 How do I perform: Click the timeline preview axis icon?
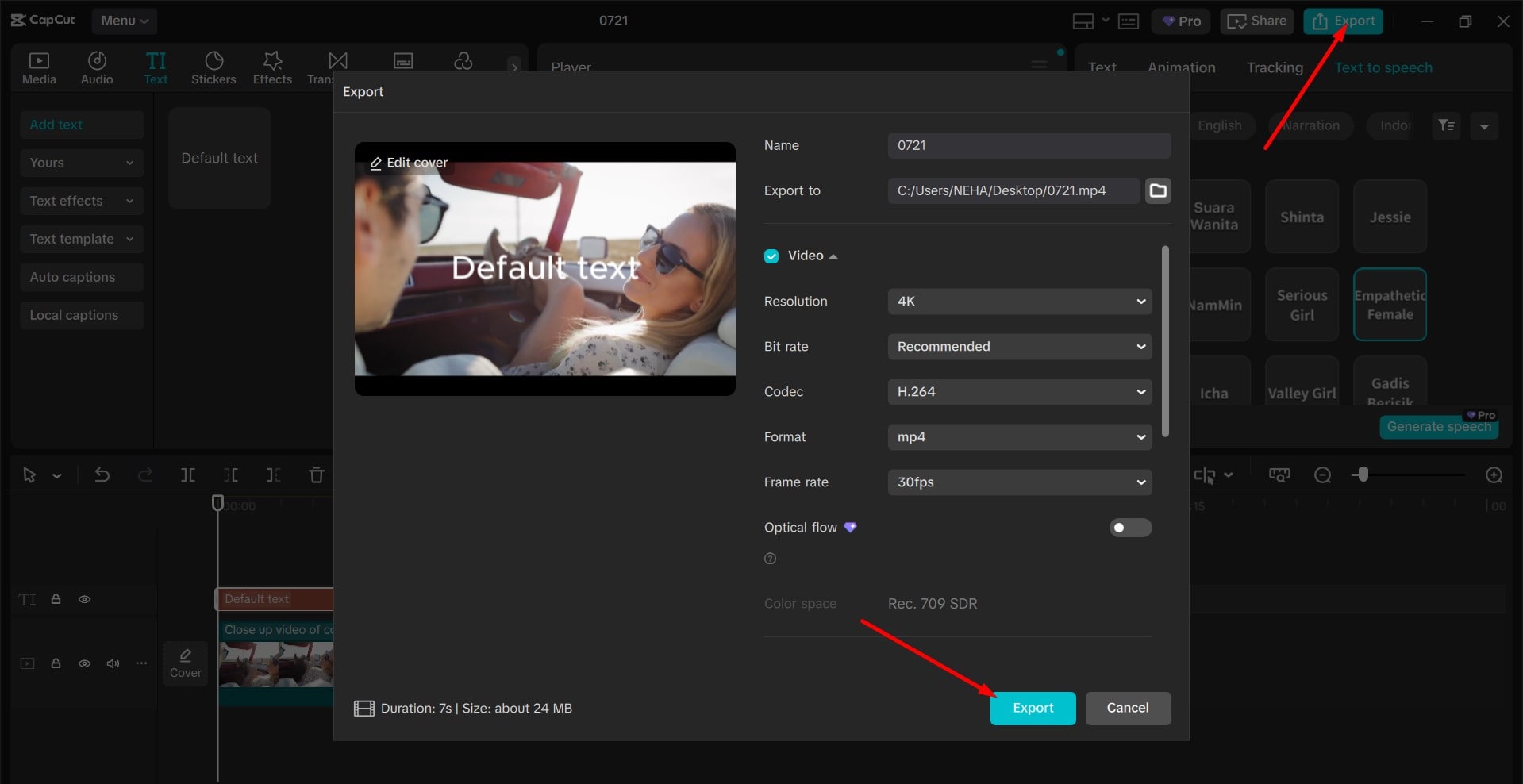[1279, 475]
